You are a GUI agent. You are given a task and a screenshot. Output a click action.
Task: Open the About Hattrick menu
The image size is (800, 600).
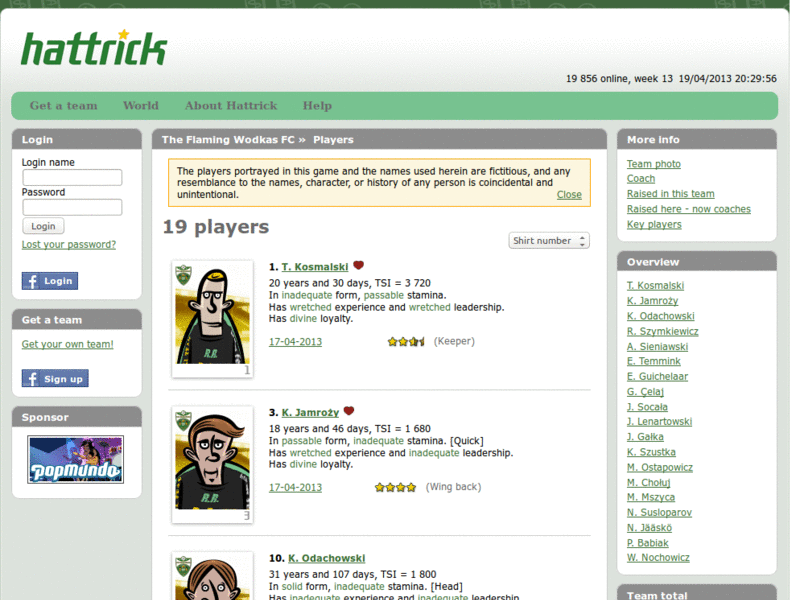point(231,106)
